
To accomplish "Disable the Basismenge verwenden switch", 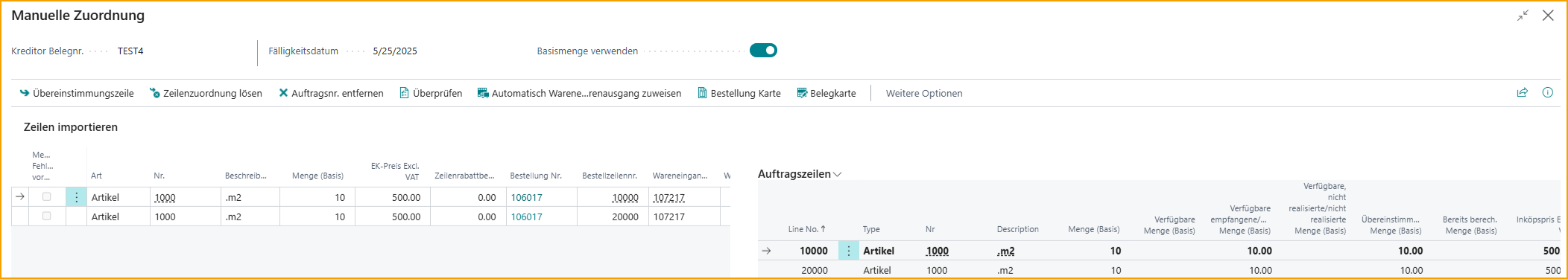I will click(763, 51).
